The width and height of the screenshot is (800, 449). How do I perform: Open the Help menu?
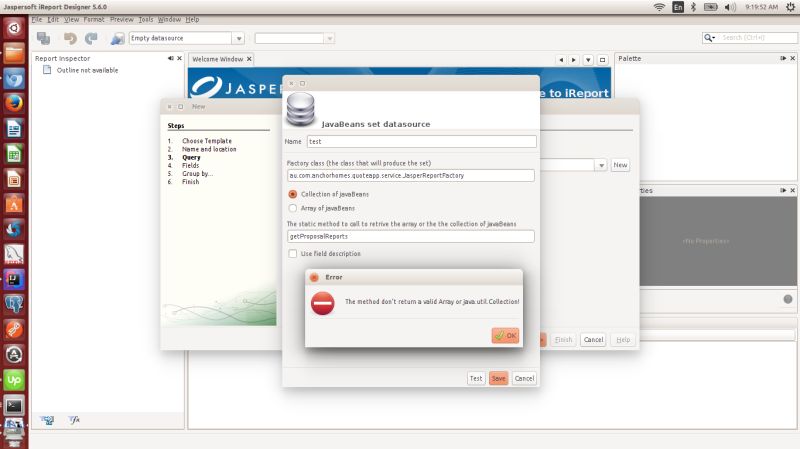pyautogui.click(x=192, y=19)
